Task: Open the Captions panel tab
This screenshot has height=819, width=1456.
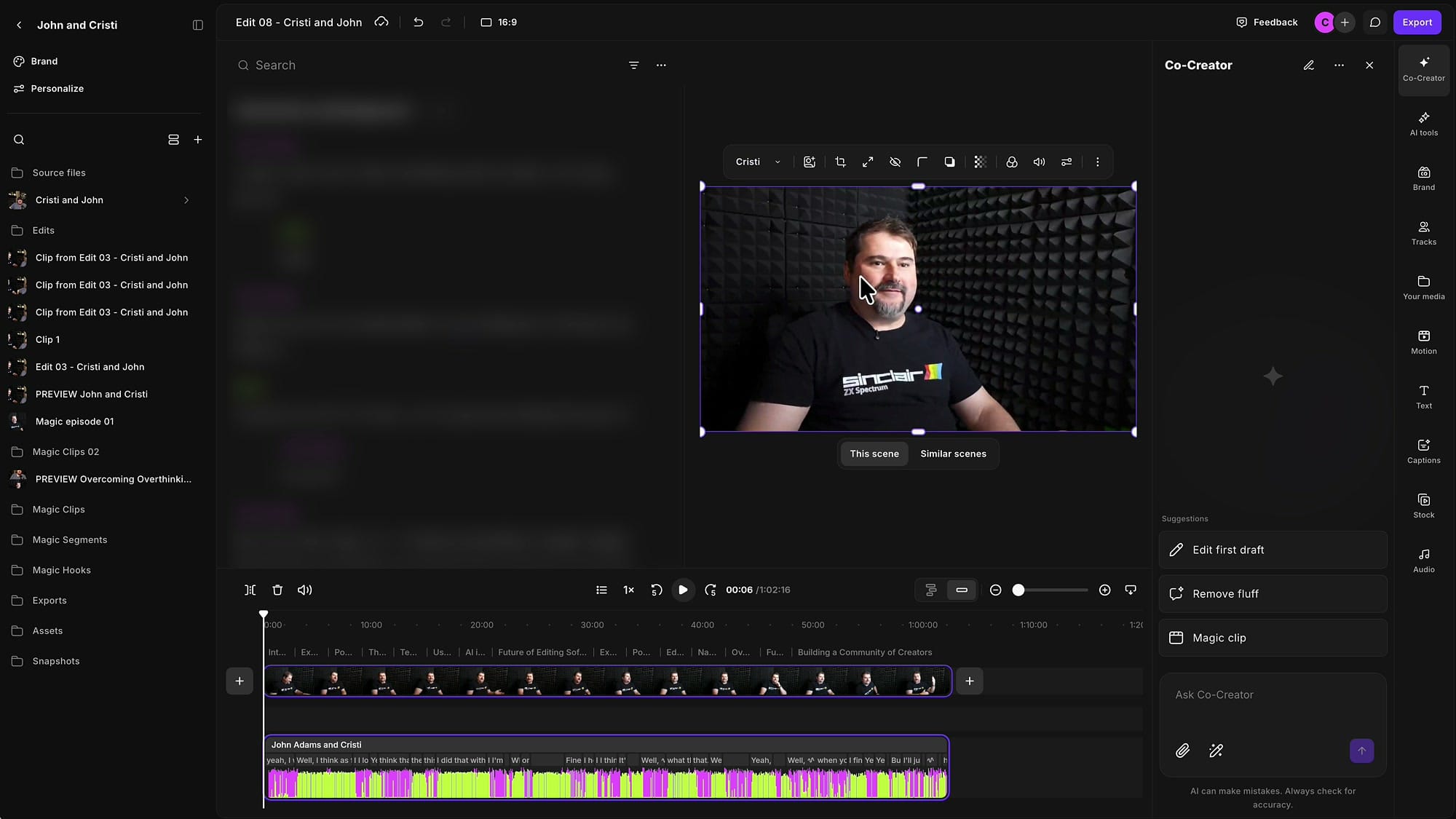Action: point(1423,451)
